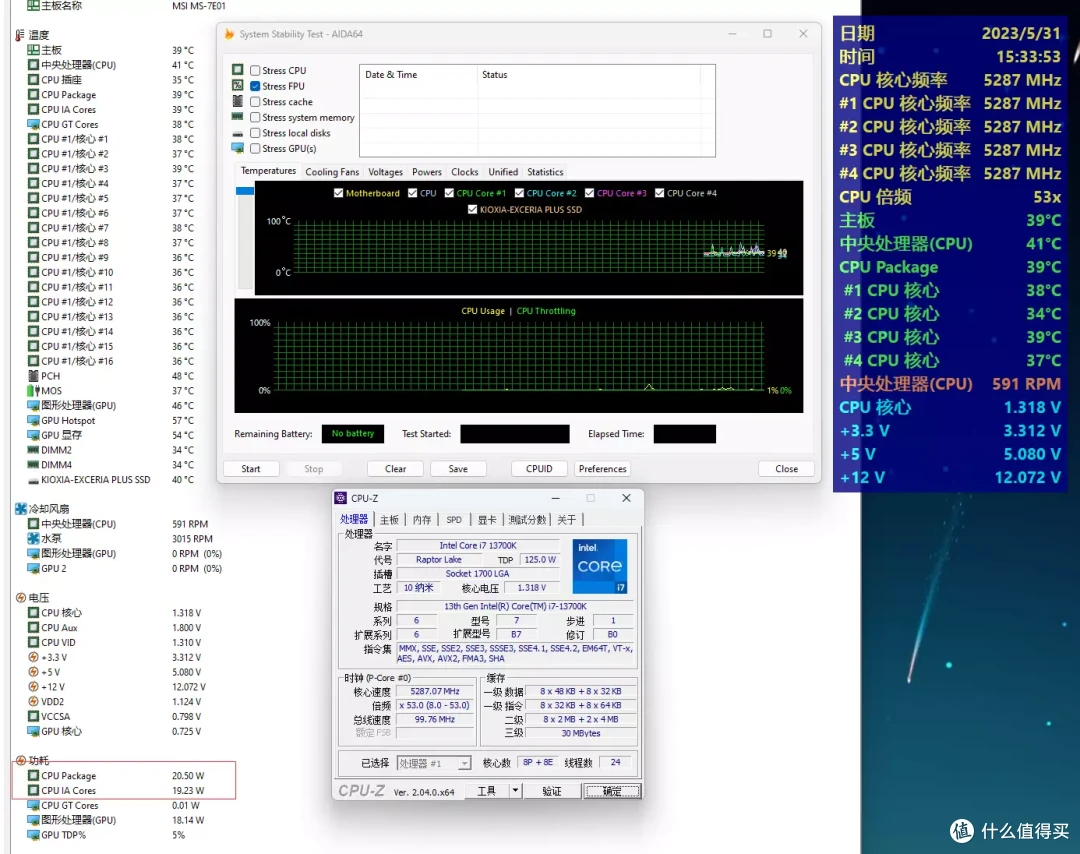Click the Stress cache chip icon
1080x854 pixels.
click(238, 101)
